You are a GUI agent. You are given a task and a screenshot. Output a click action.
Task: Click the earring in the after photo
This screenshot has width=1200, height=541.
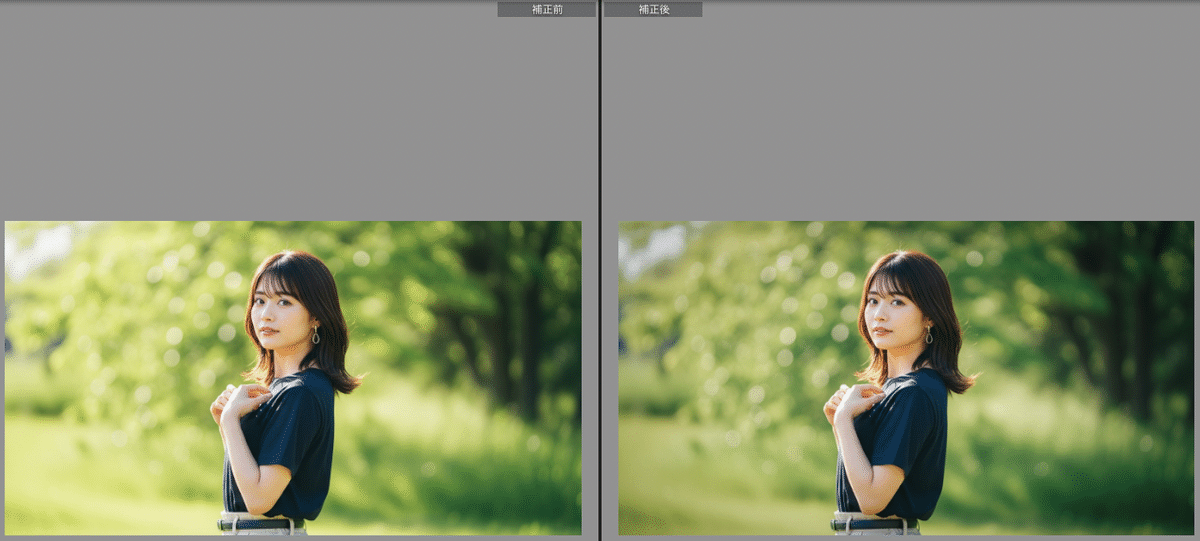928,336
